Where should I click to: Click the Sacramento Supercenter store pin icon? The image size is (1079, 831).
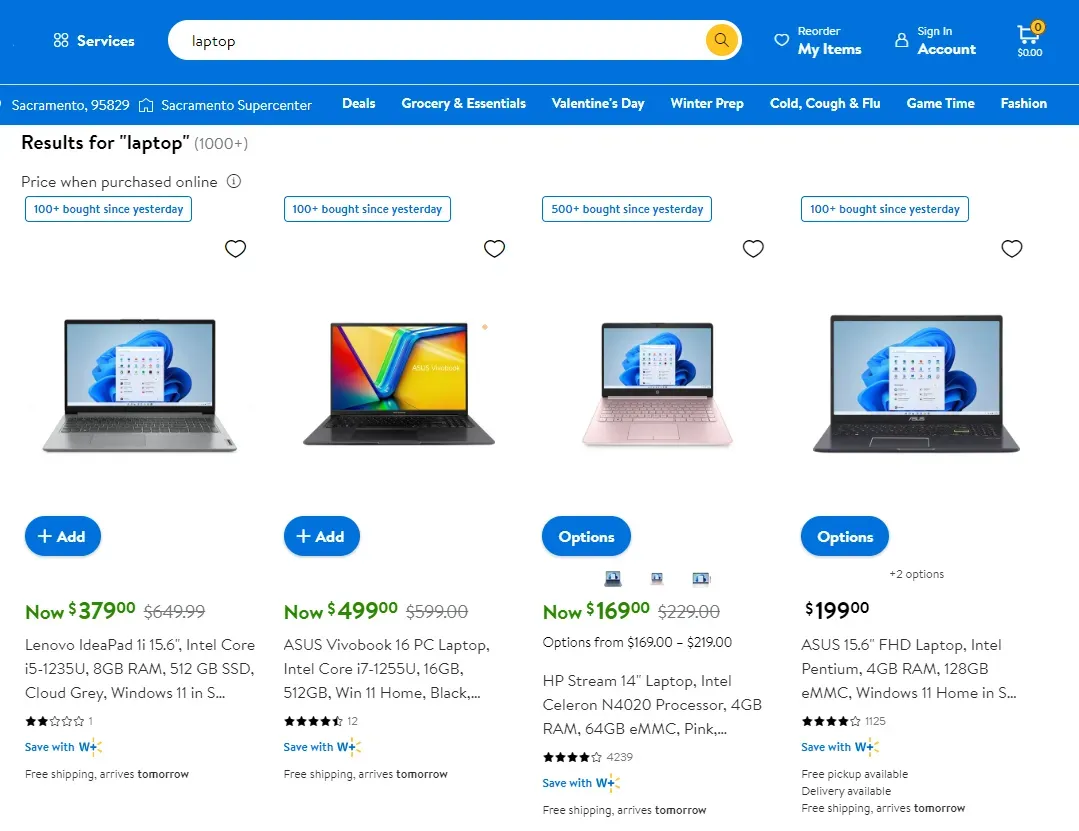(x=146, y=104)
